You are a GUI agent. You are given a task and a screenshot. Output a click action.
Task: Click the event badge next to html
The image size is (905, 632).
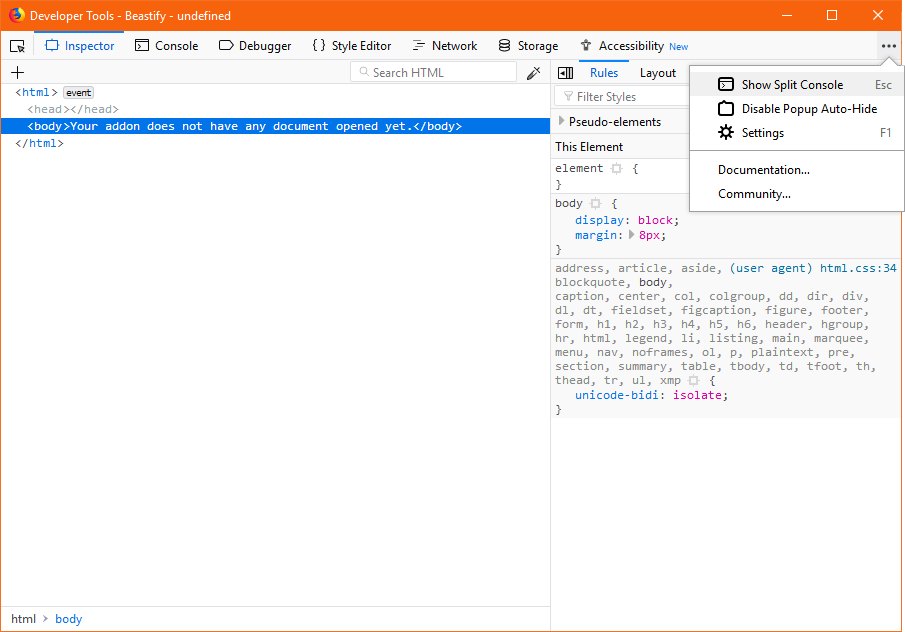click(x=79, y=93)
